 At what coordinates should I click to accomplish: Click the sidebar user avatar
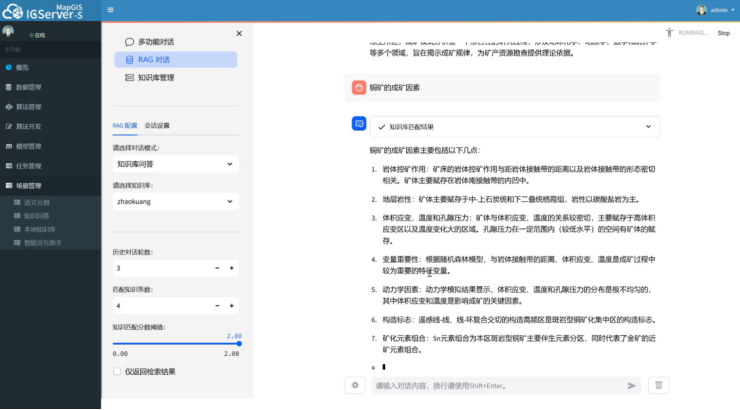pyautogui.click(x=8, y=31)
